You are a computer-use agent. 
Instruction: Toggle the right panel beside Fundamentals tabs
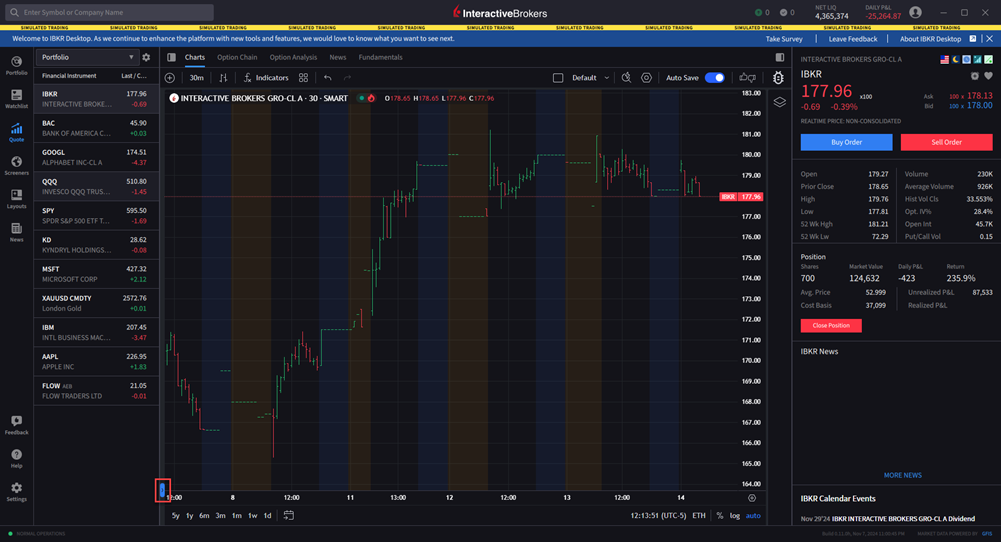point(779,57)
